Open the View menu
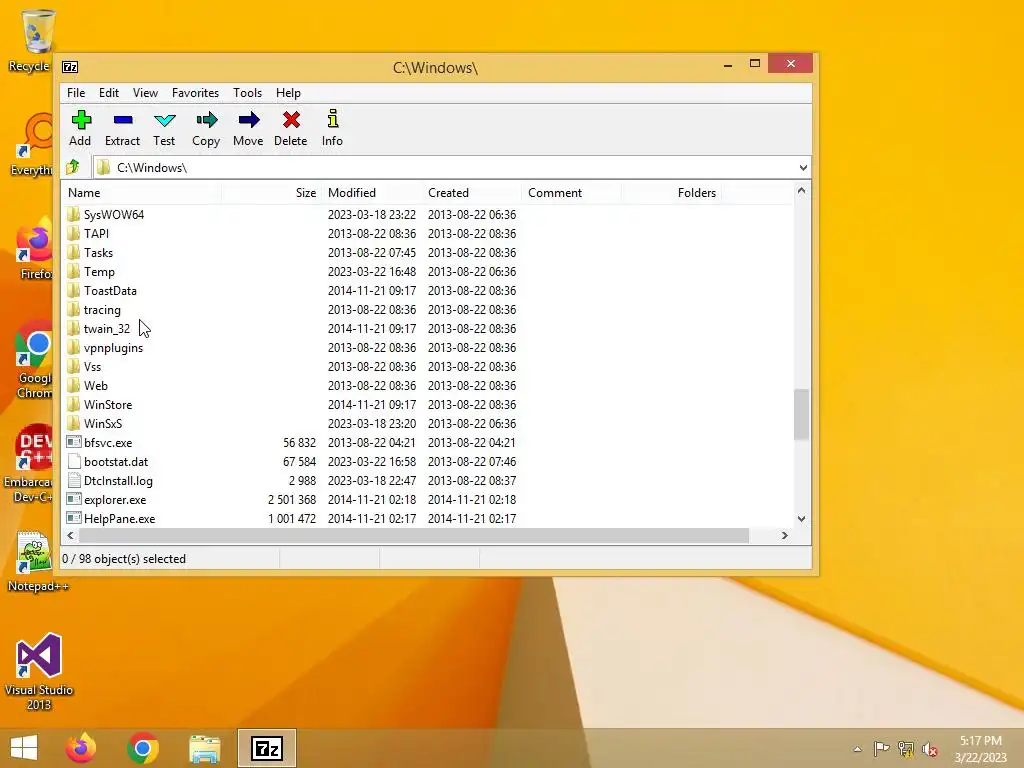This screenshot has height=768, width=1024. (145, 93)
